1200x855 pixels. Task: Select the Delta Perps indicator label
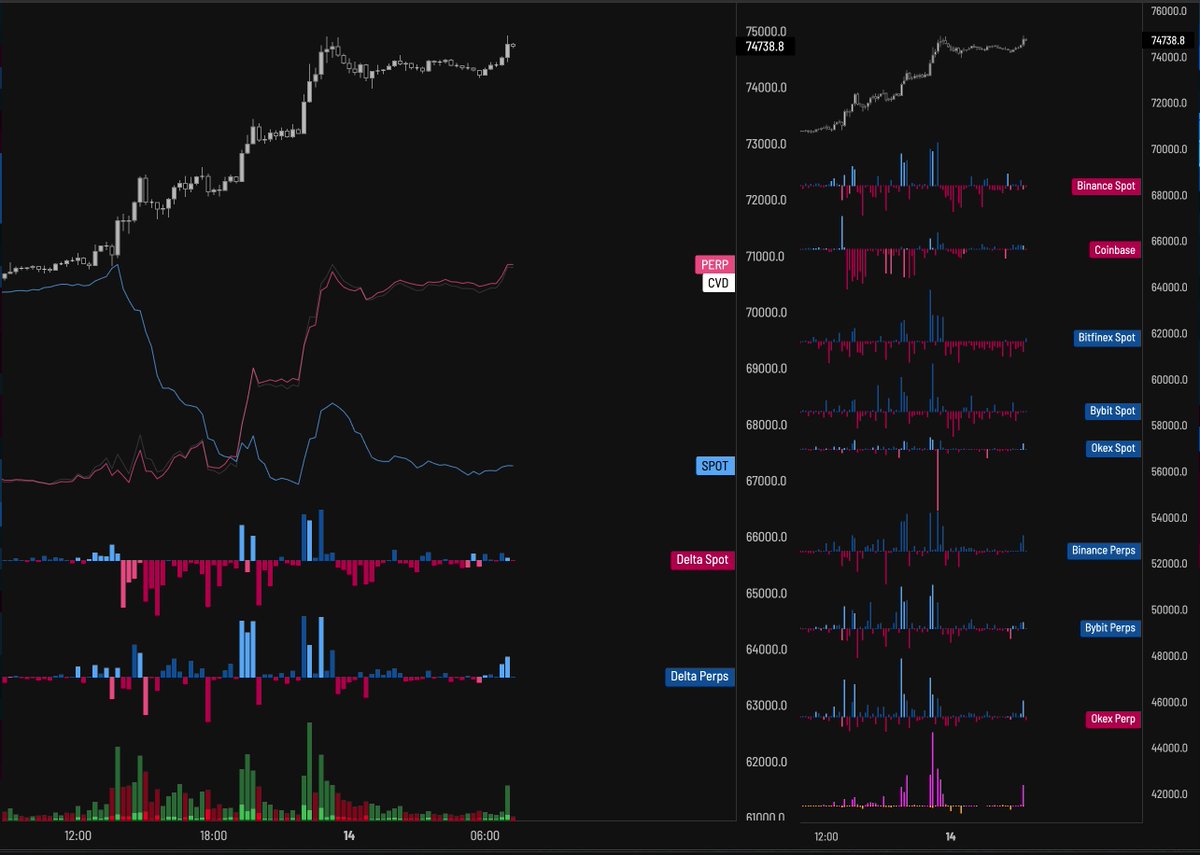(700, 677)
